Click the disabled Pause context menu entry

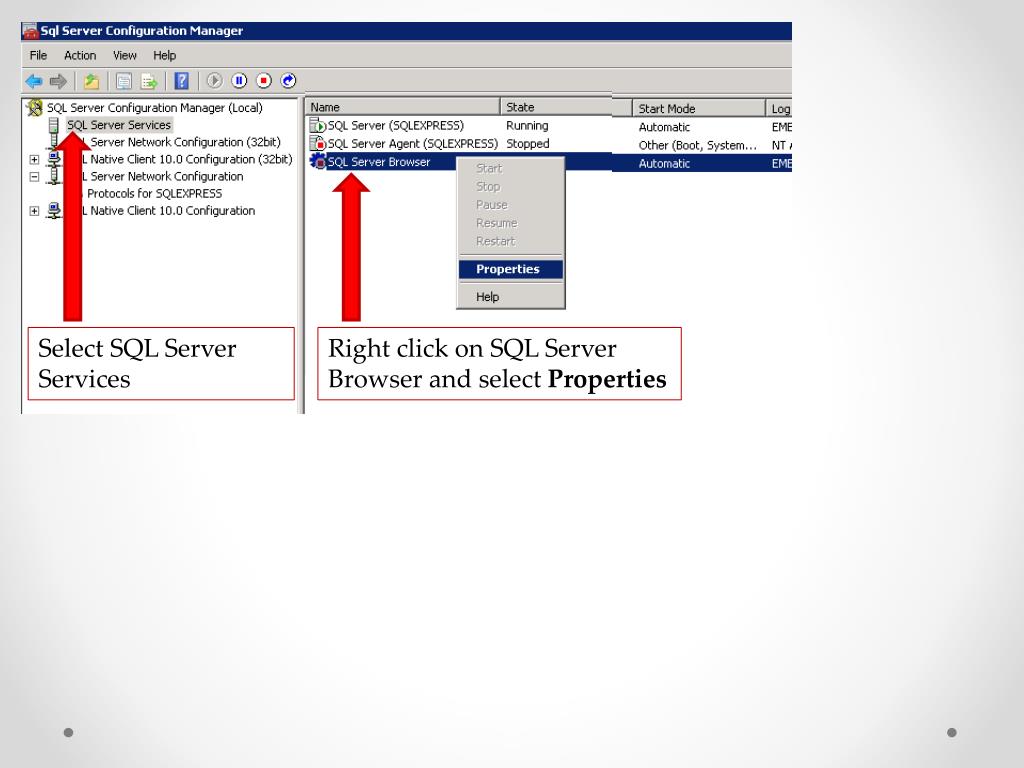[511, 205]
